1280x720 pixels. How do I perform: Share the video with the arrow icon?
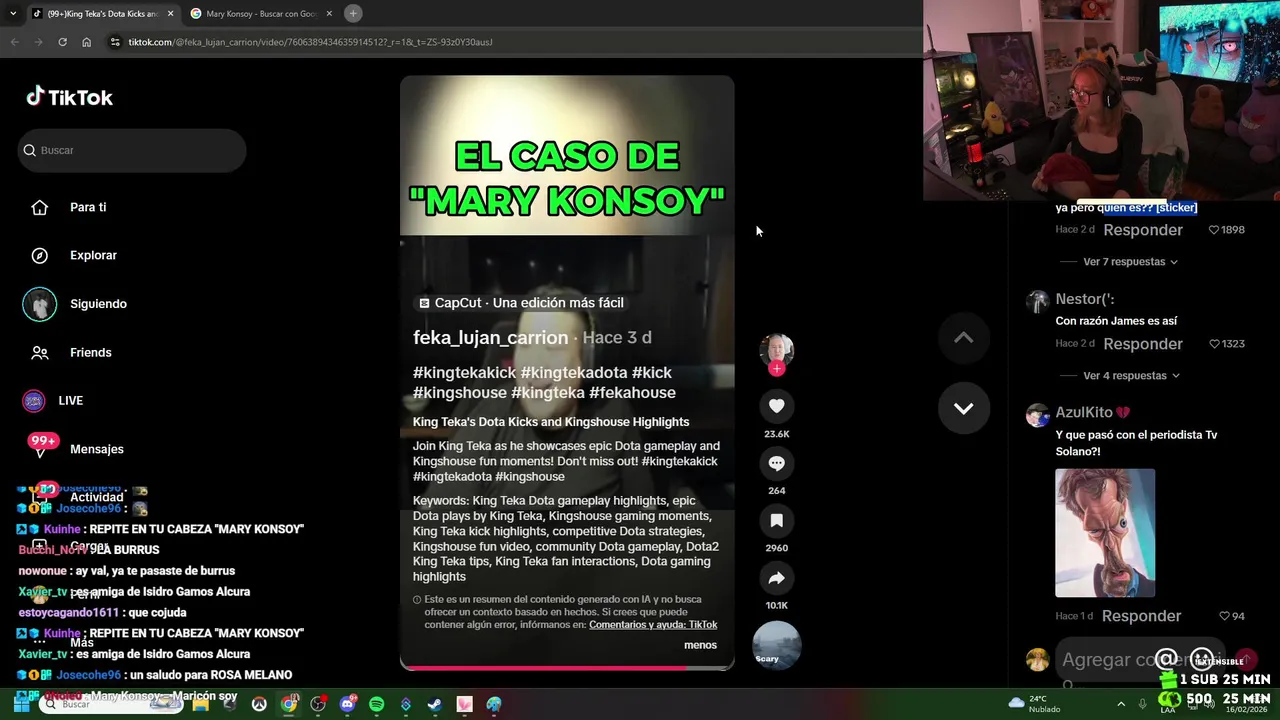click(777, 577)
